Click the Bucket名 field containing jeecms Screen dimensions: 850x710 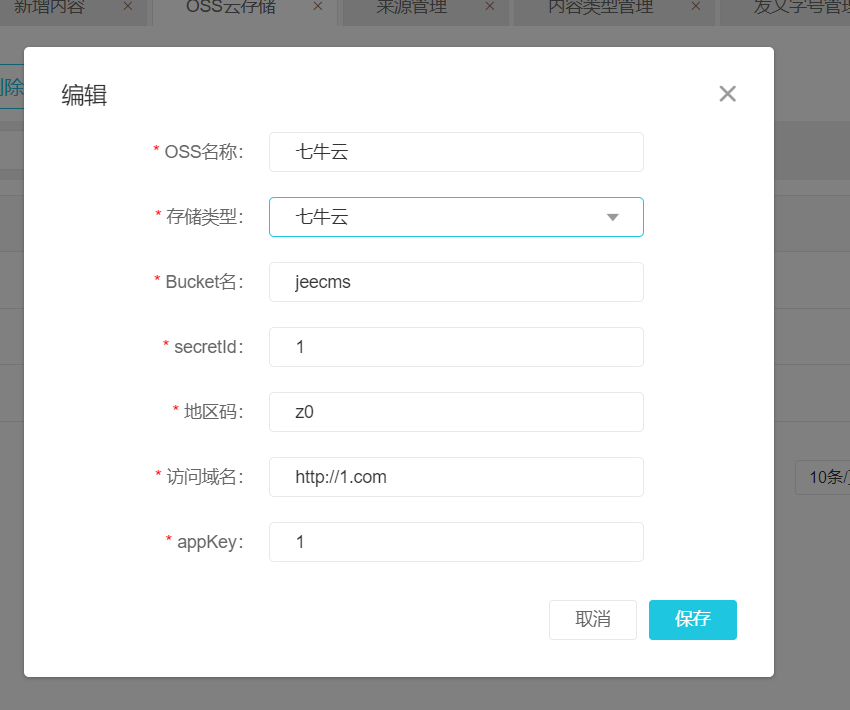(x=456, y=282)
